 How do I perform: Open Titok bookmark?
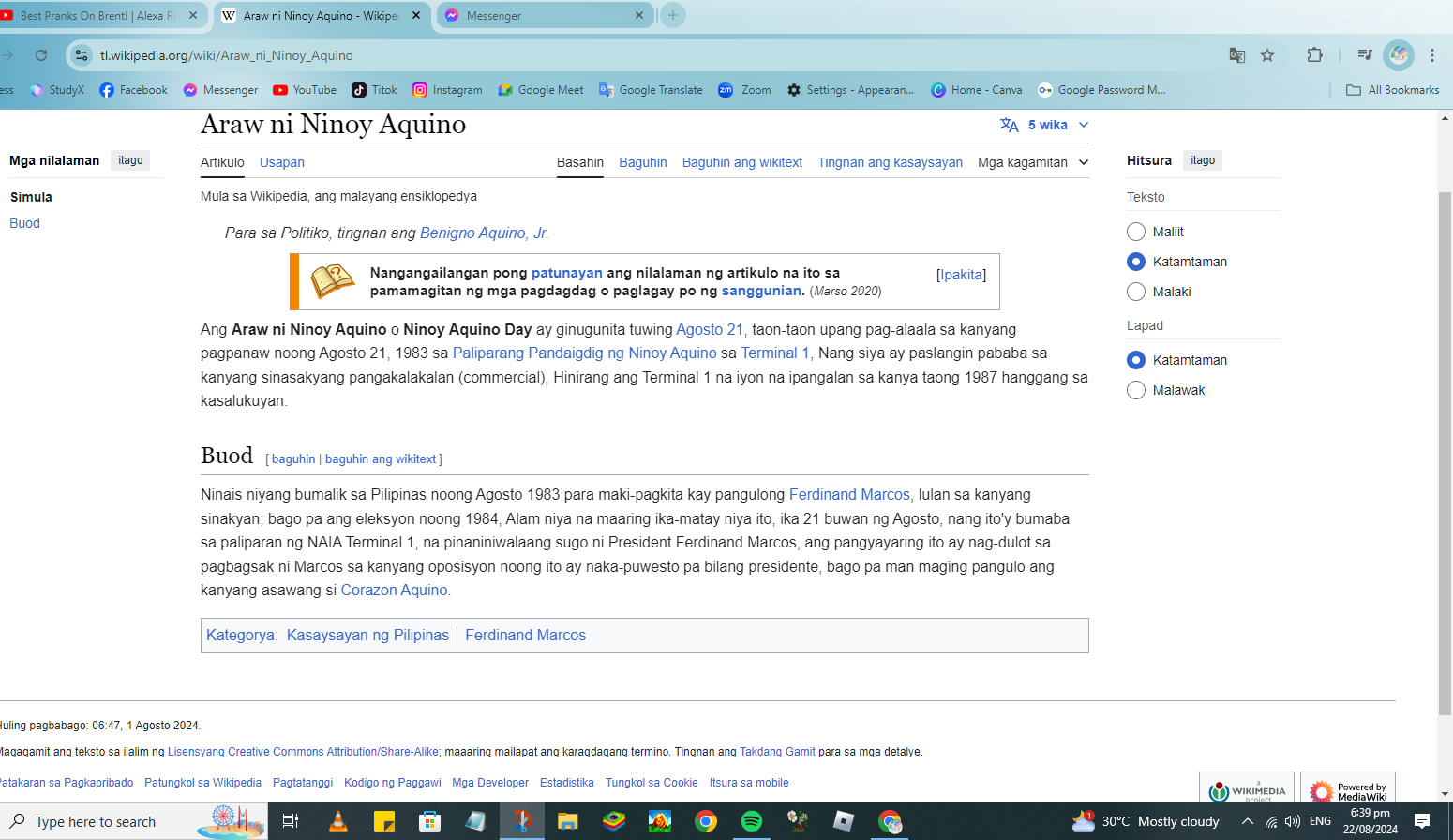coord(374,90)
